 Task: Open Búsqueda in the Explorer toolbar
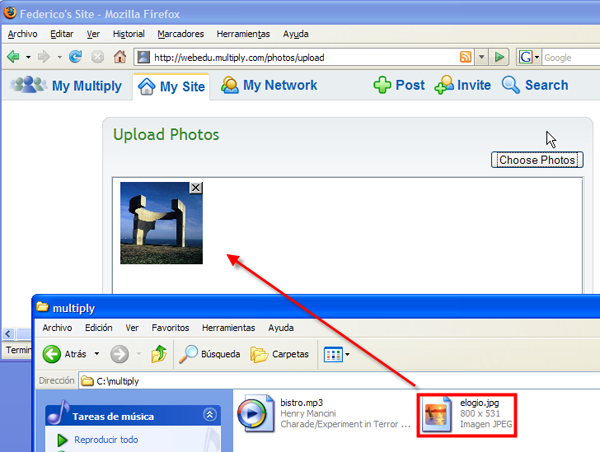pyautogui.click(x=209, y=354)
